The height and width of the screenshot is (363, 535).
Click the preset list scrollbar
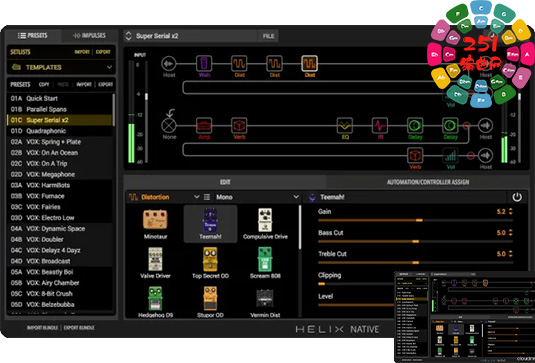pos(114,109)
